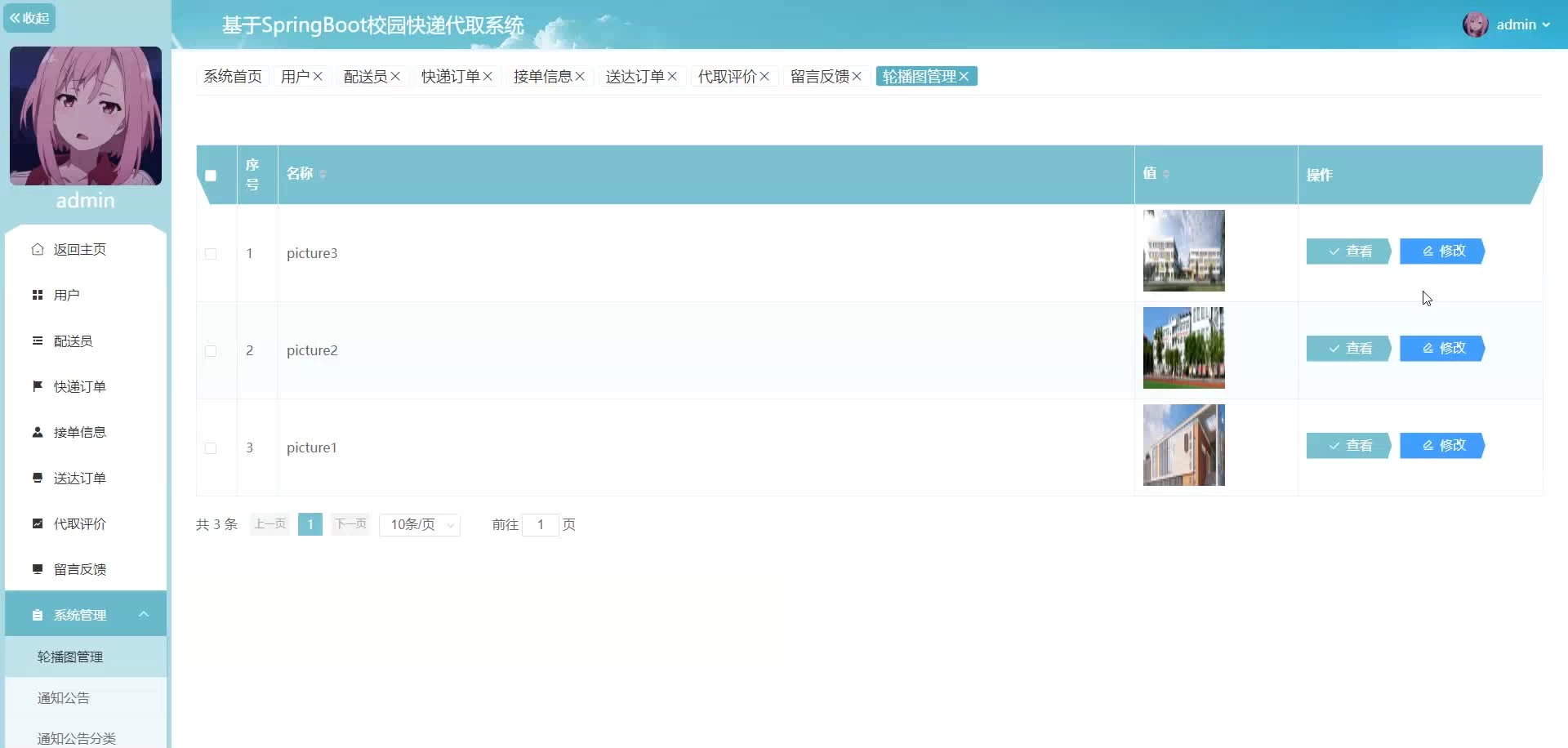Close the 留言反馈 tab

857,76
